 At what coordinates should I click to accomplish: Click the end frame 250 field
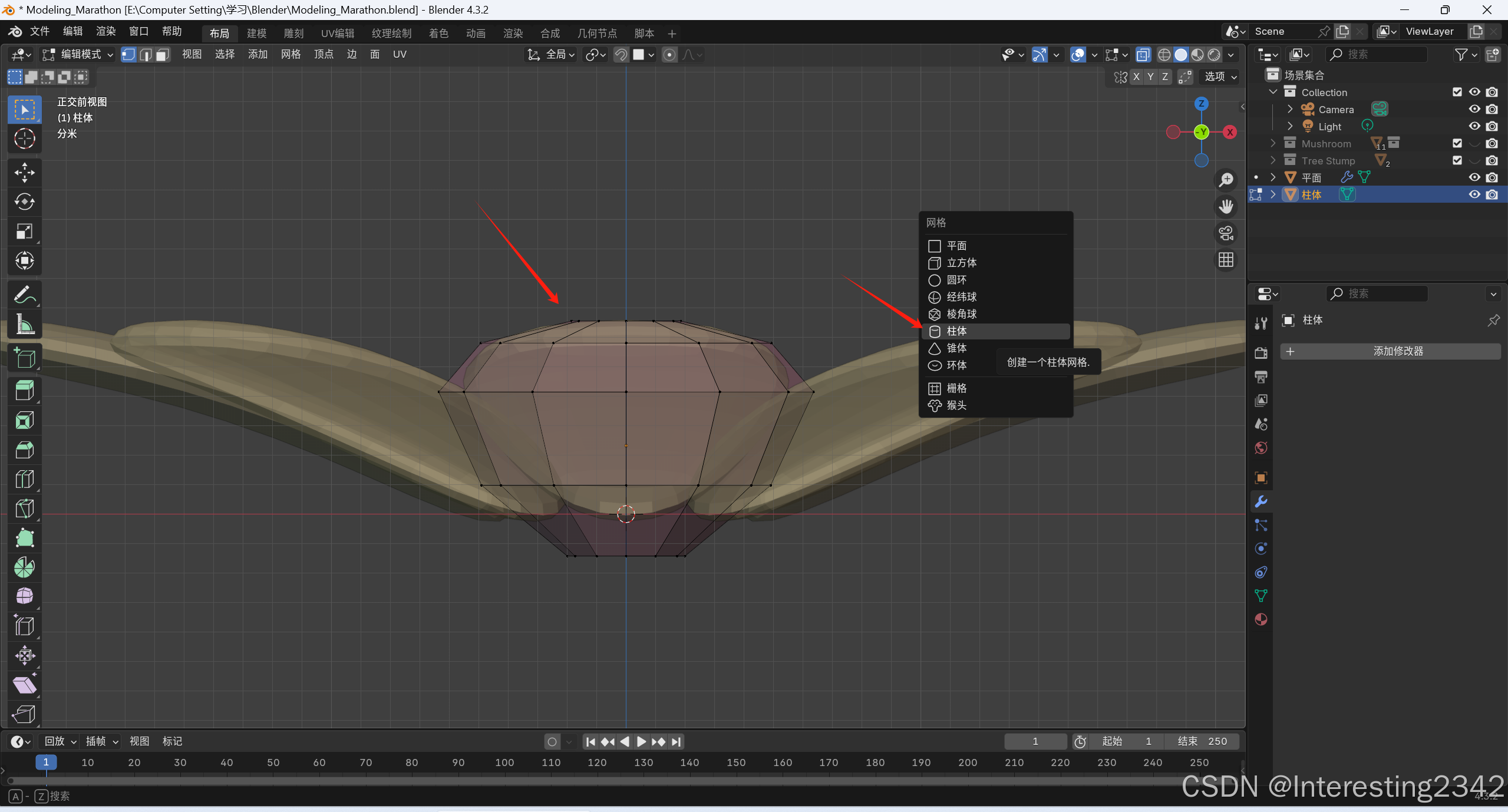tap(1202, 741)
